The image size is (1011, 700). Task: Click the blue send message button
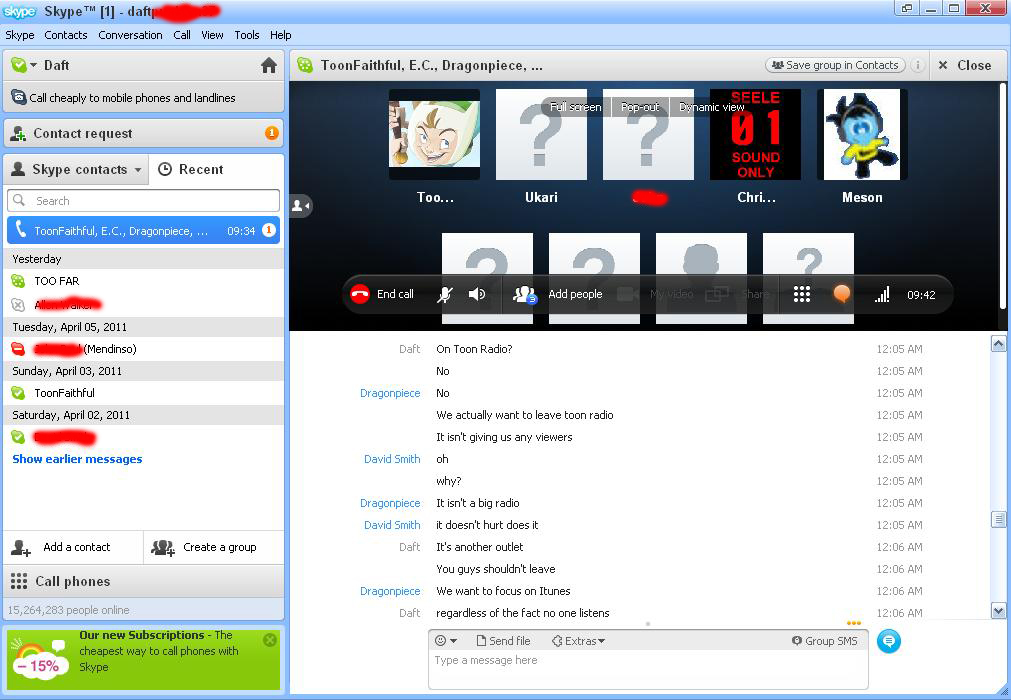tap(888, 641)
